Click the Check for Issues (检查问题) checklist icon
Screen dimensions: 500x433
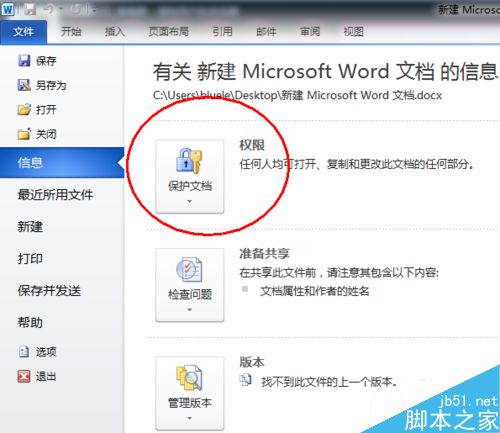(x=189, y=270)
